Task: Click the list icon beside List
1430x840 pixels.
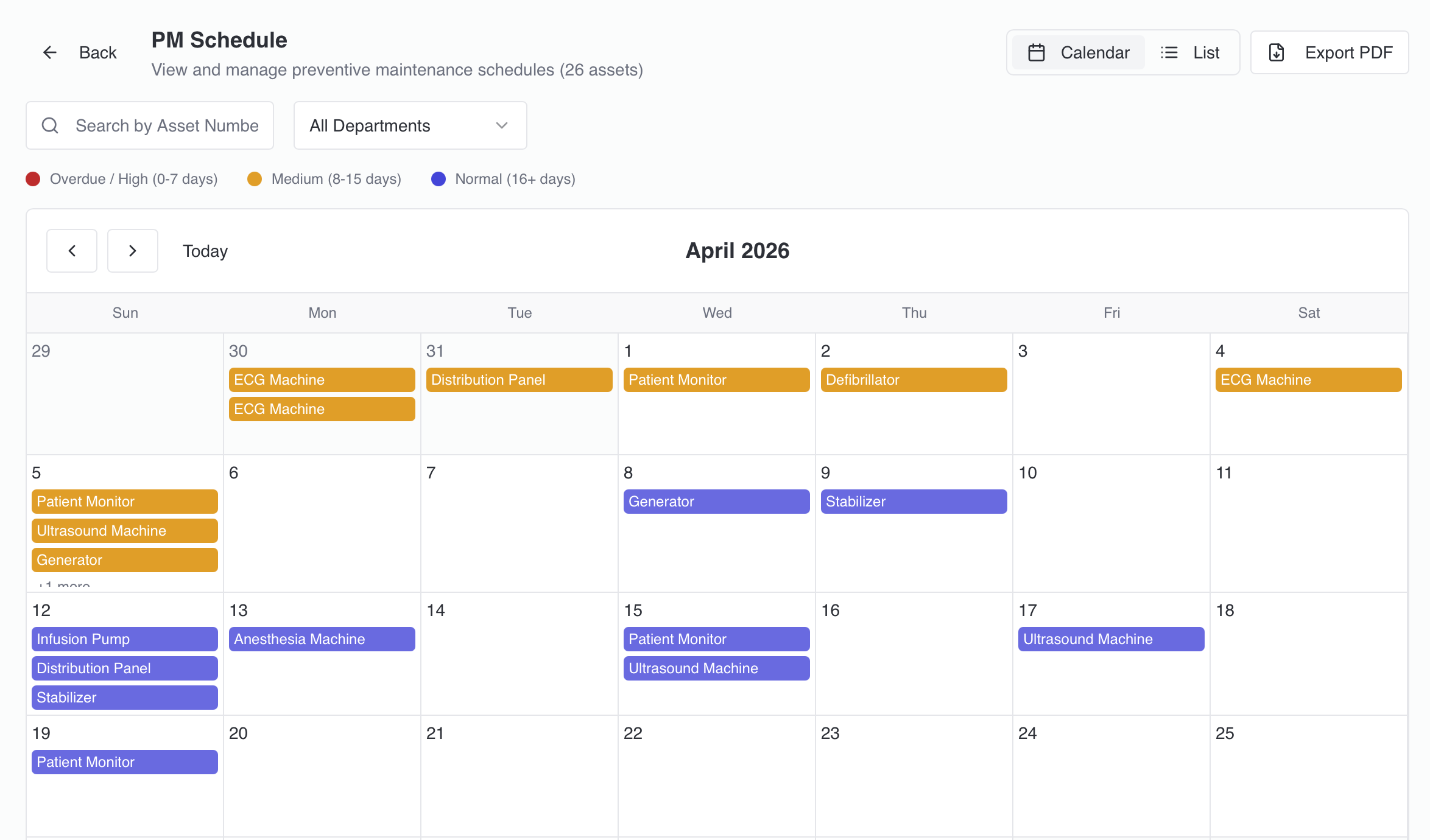Action: [1169, 52]
